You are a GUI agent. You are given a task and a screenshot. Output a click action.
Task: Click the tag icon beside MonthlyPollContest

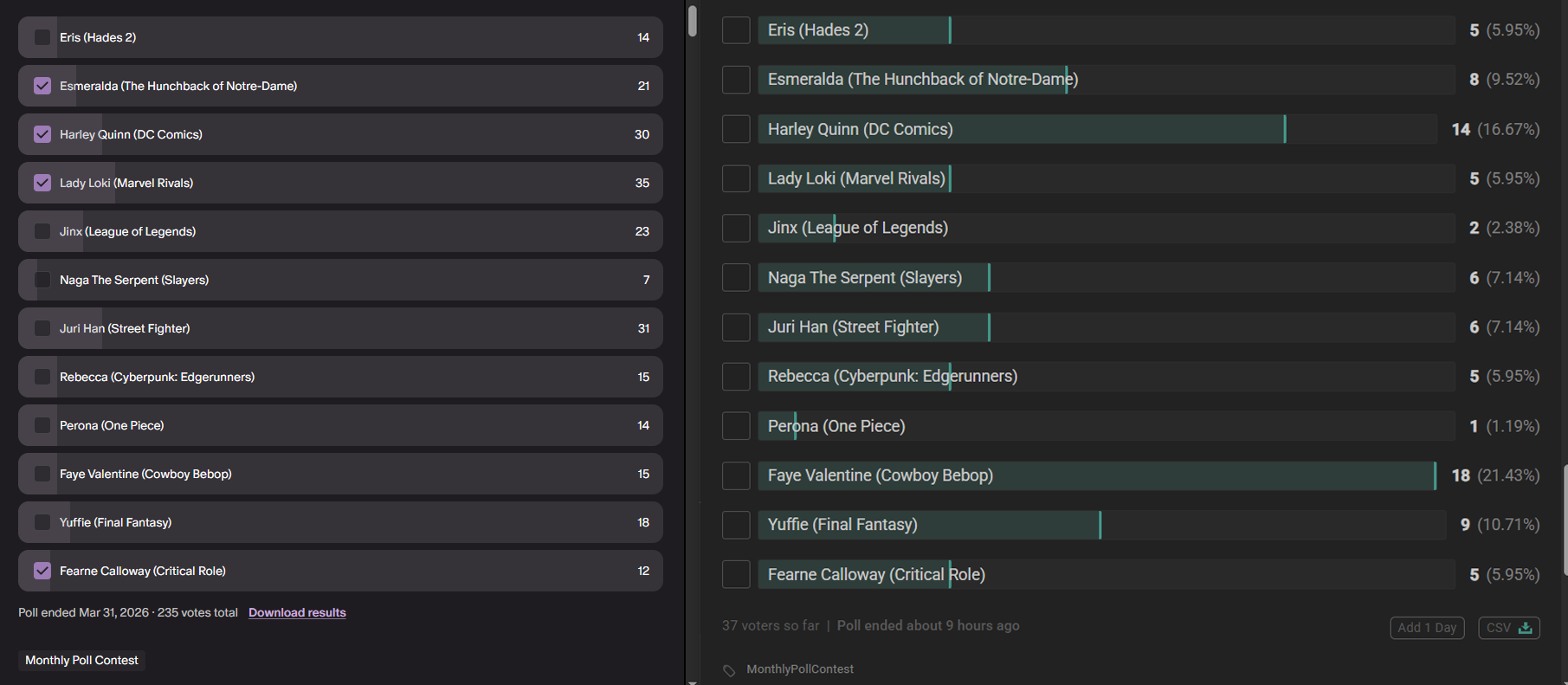(x=729, y=670)
